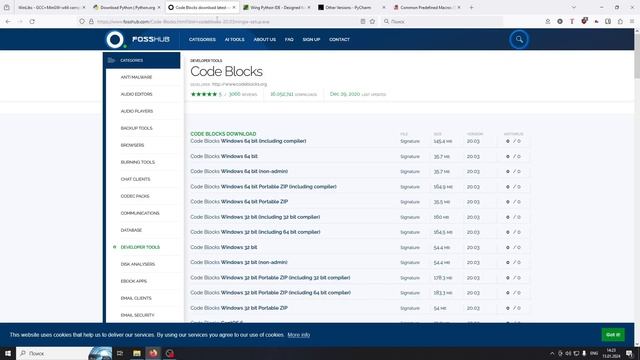
Task: Visit the codeblocks.org developer link
Action: pos(239,84)
